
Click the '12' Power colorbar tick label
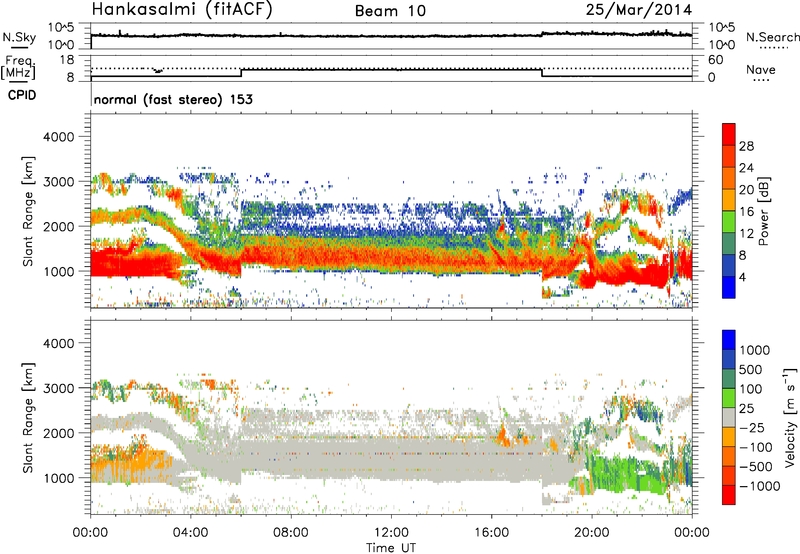(746, 234)
